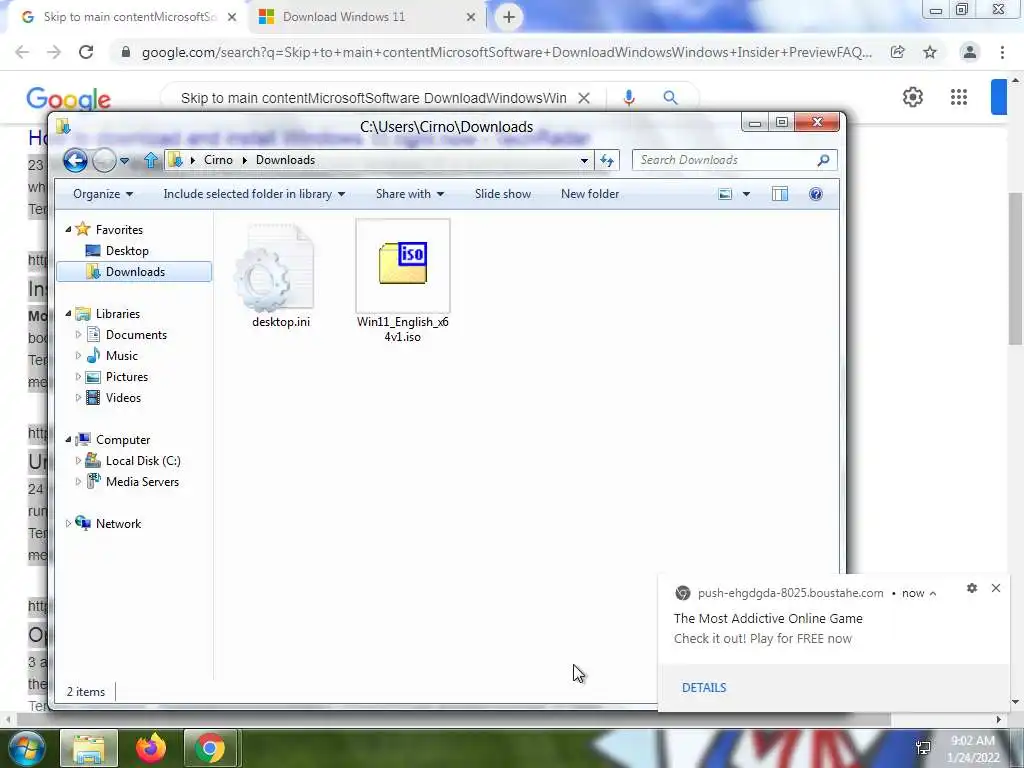The width and height of the screenshot is (1024, 768).
Task: Bookmark this page with star
Action: click(930, 52)
